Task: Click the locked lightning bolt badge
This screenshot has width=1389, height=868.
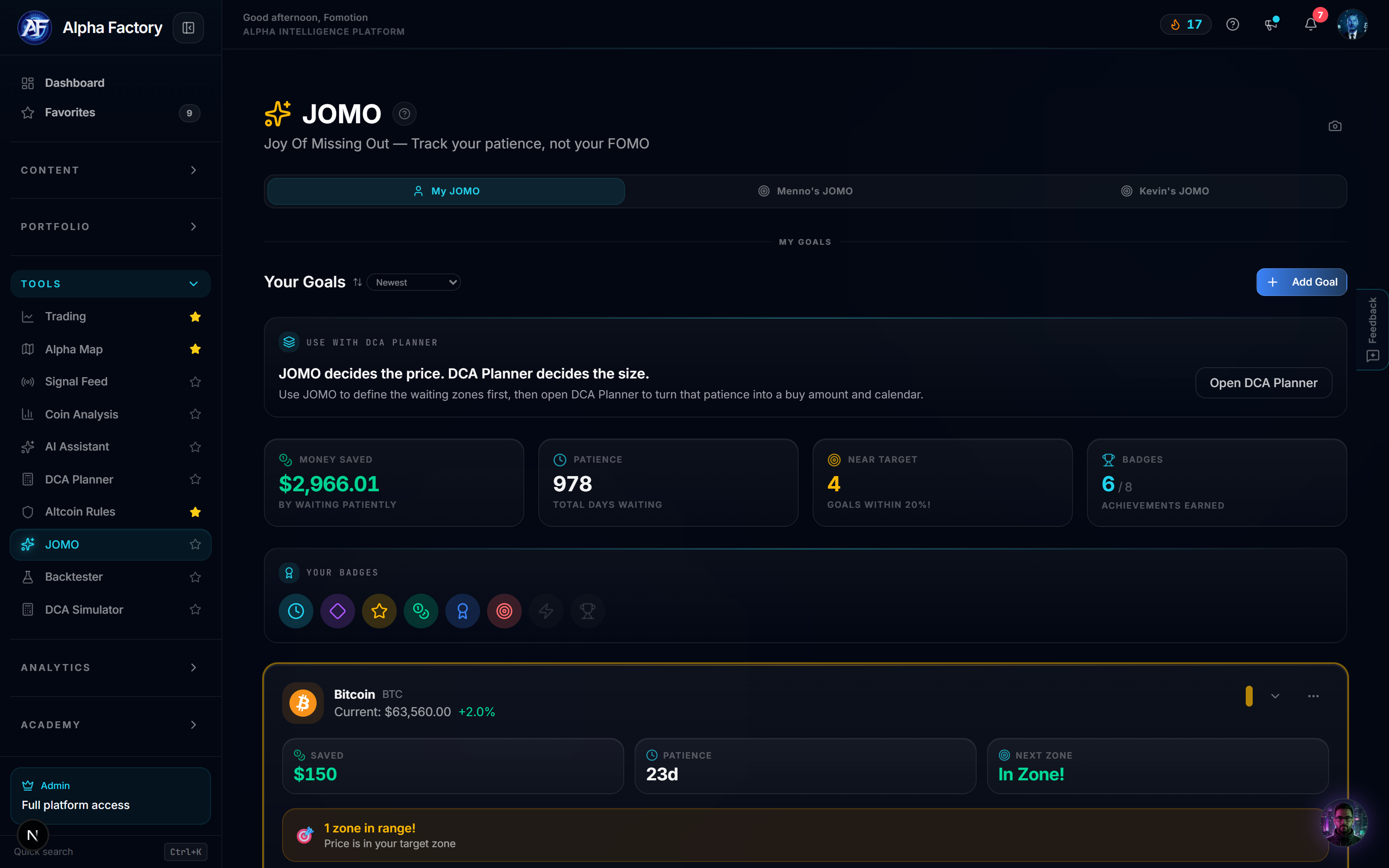Action: tap(546, 611)
